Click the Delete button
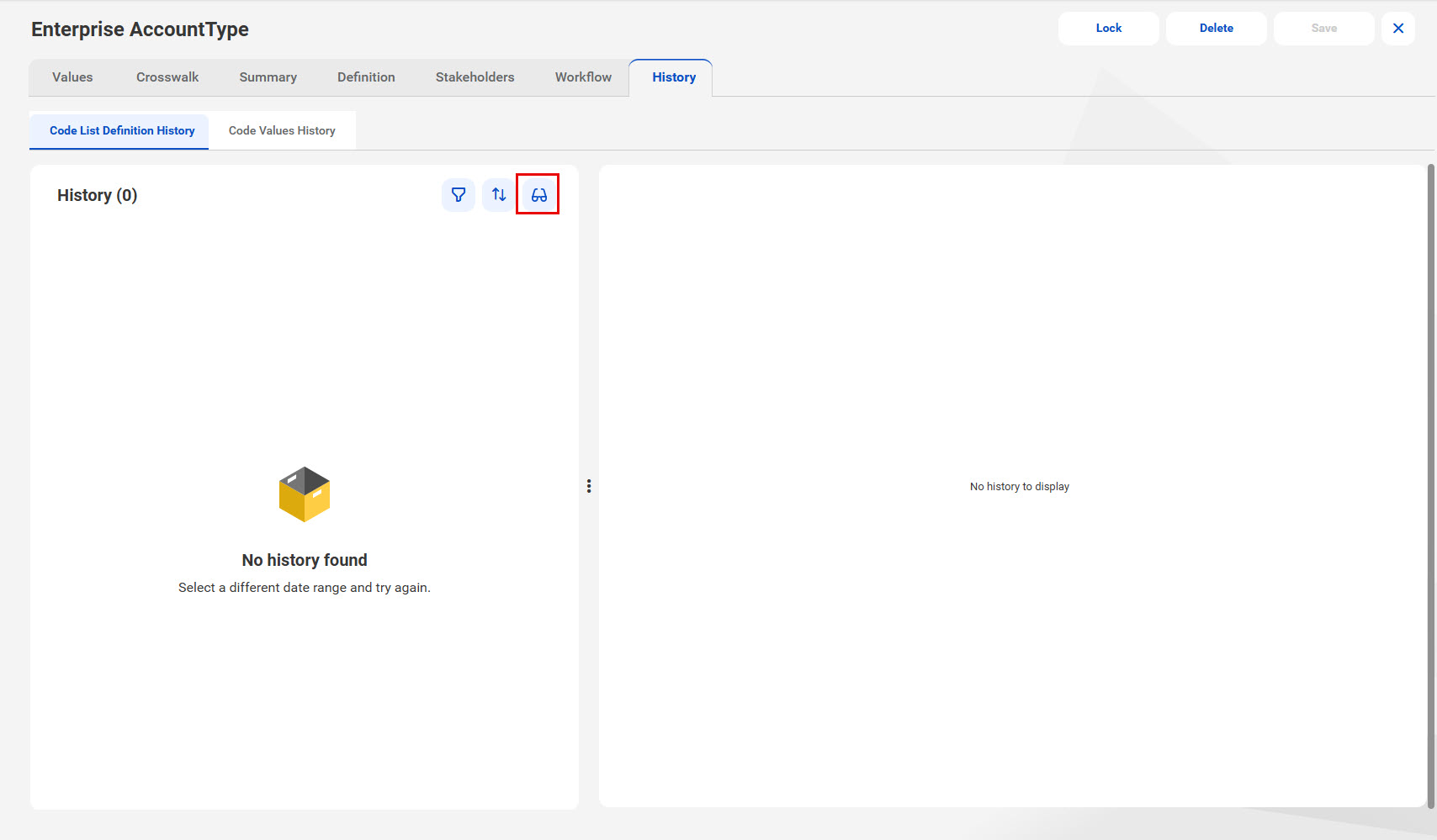The width and height of the screenshot is (1437, 840). (x=1217, y=29)
